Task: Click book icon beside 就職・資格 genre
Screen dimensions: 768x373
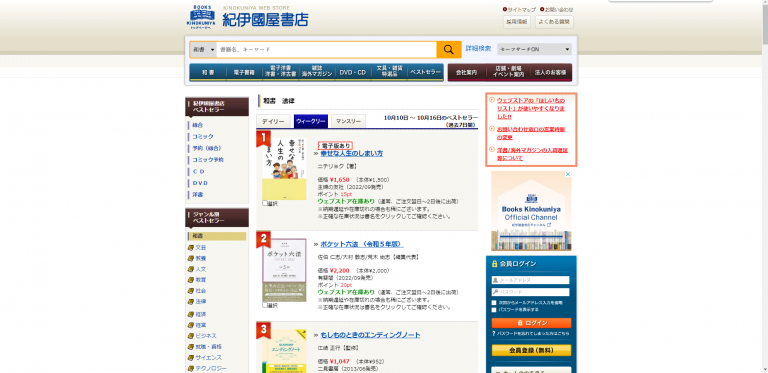Action: click(x=191, y=347)
